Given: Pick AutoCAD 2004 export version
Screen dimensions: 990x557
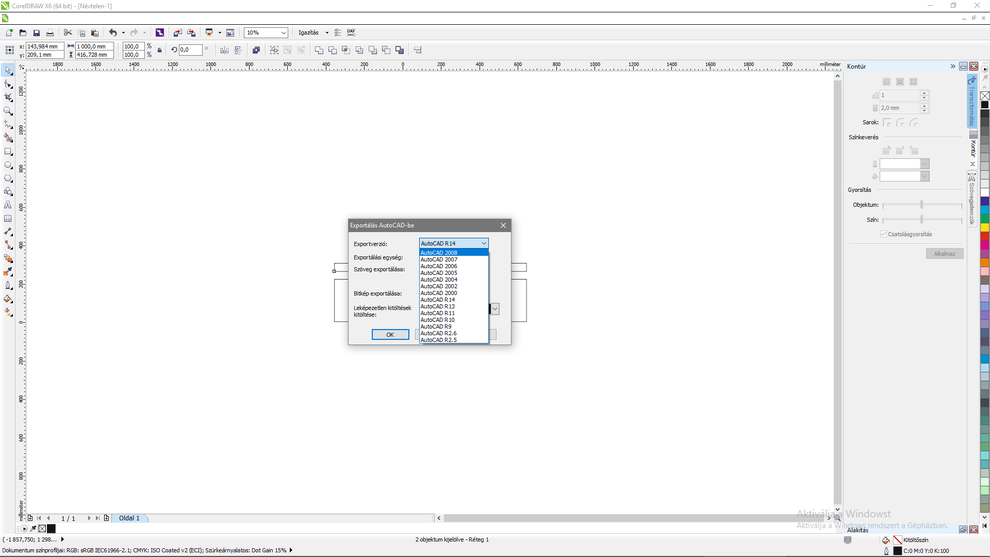Looking at the screenshot, I should click(439, 280).
